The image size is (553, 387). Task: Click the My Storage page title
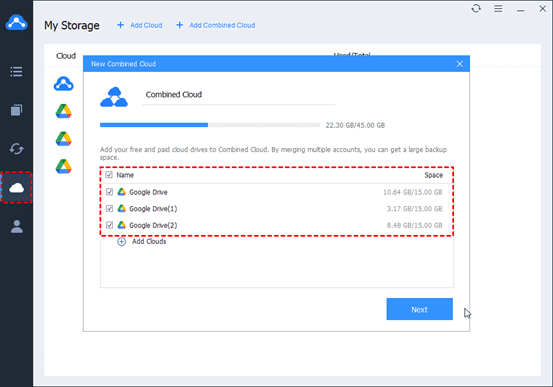(x=72, y=25)
